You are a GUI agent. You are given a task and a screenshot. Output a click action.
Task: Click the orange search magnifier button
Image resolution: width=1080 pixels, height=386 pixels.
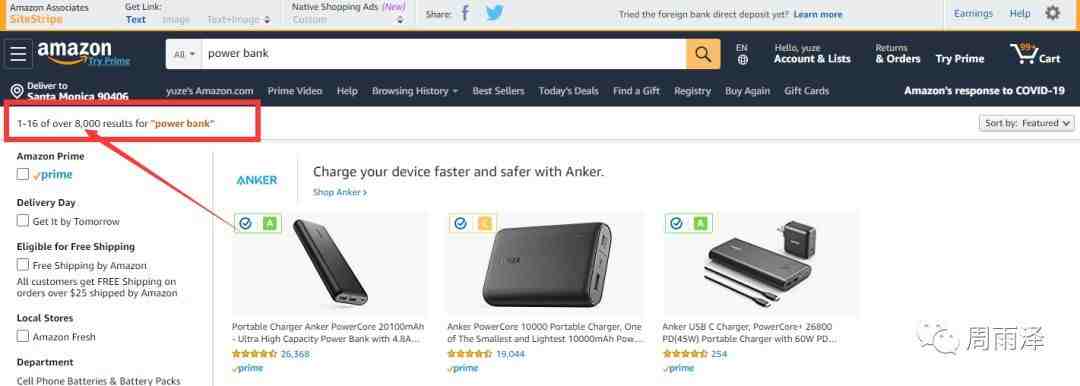(703, 54)
